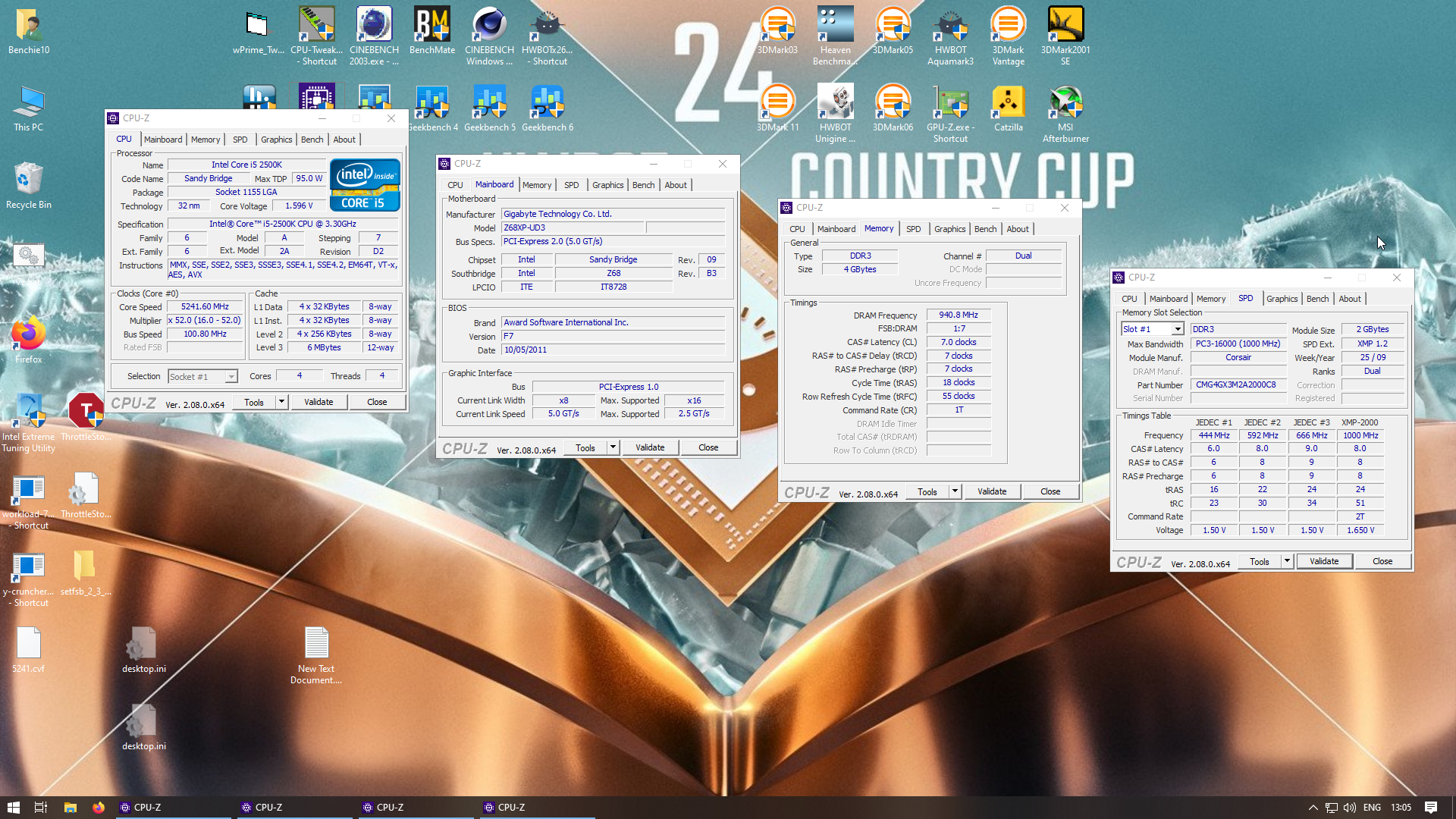1456x819 pixels.
Task: Click Validate in the SPD window
Action: [1324, 561]
